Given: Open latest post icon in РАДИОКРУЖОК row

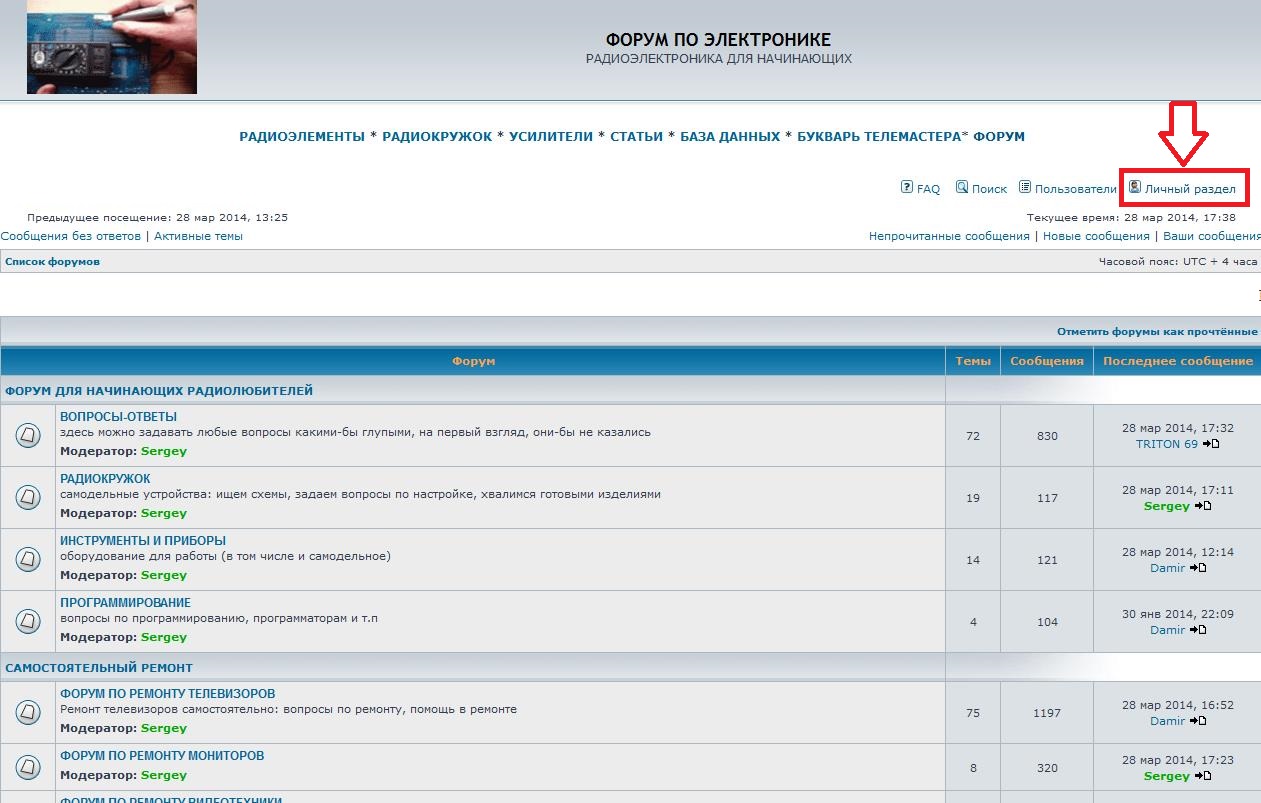Looking at the screenshot, I should (1203, 506).
